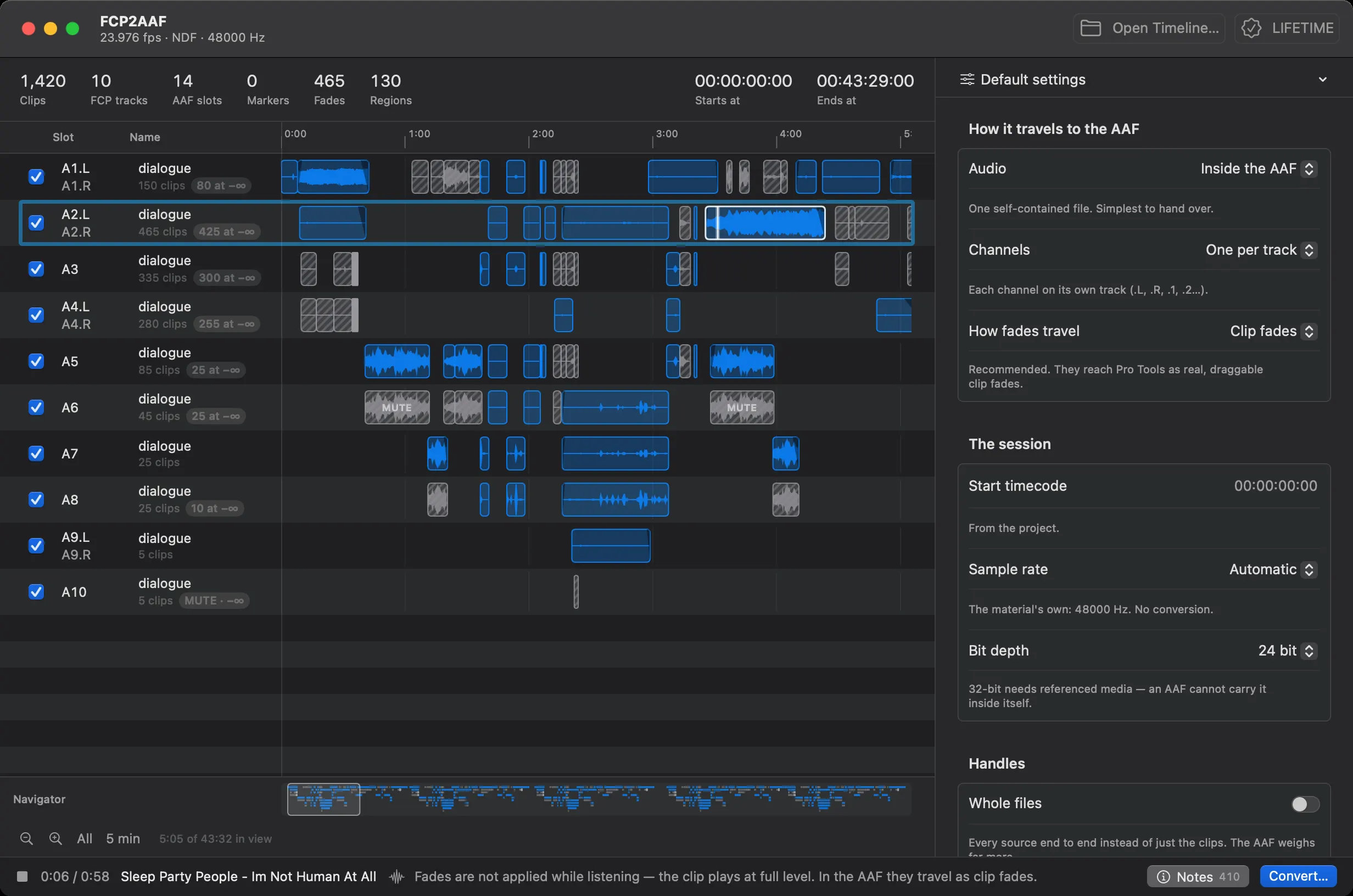Disable the A5 slot checkbox
Image resolution: width=1353 pixels, height=896 pixels.
[36, 361]
